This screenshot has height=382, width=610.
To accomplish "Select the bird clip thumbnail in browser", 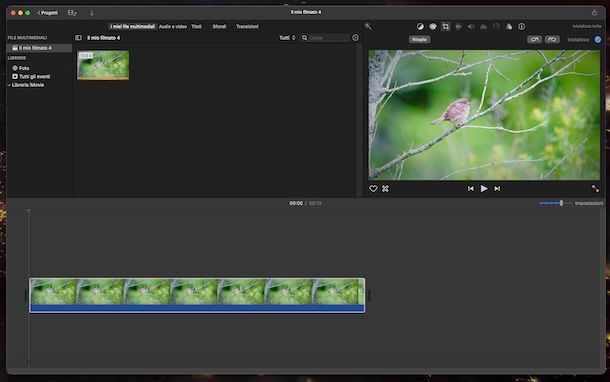I will (x=103, y=65).
